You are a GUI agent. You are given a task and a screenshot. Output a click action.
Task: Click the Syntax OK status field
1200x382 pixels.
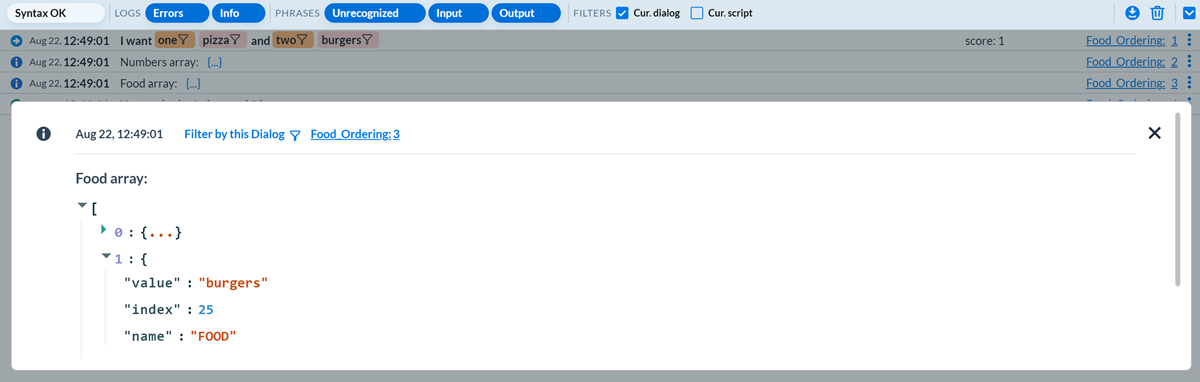tap(55, 13)
